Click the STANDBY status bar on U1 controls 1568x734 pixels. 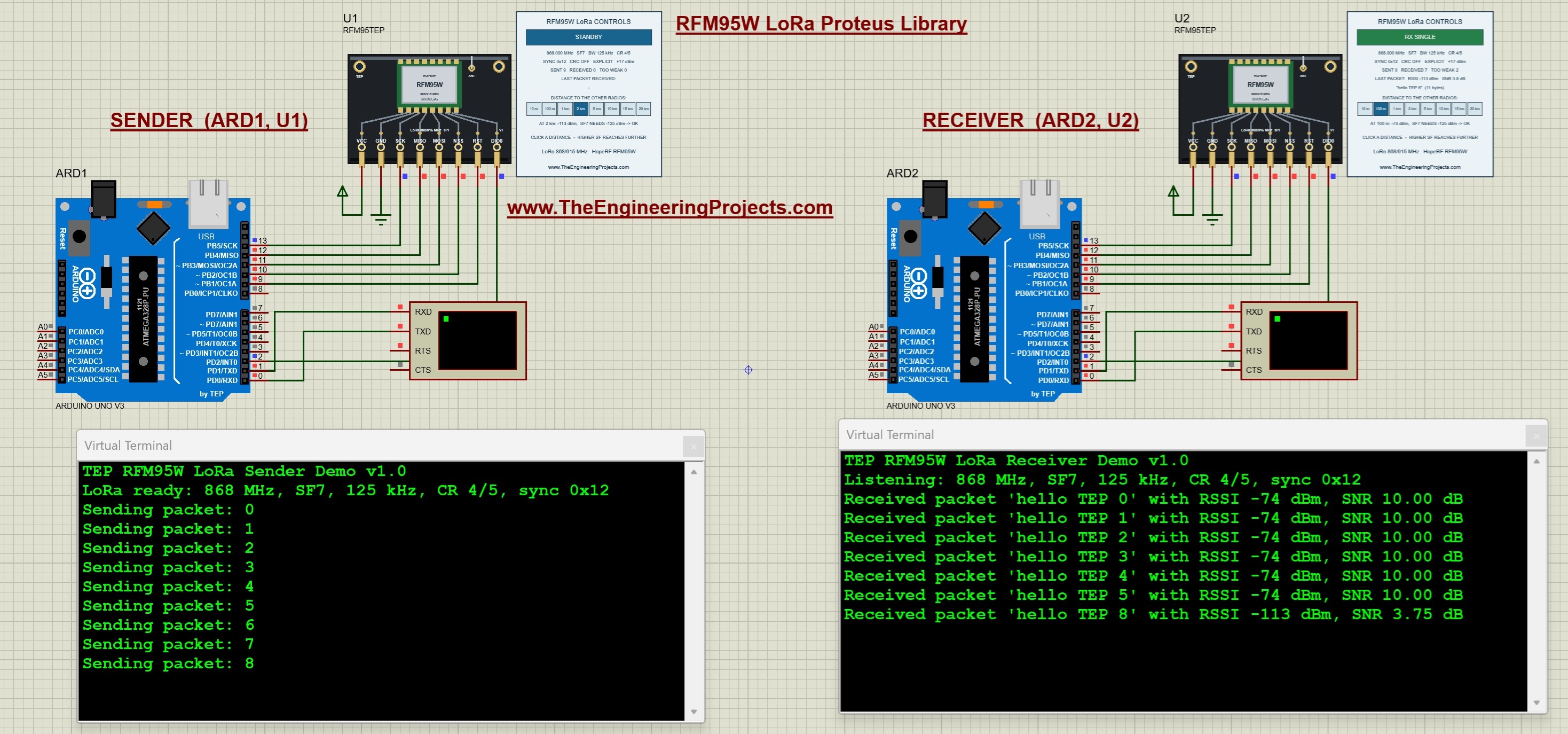point(589,37)
